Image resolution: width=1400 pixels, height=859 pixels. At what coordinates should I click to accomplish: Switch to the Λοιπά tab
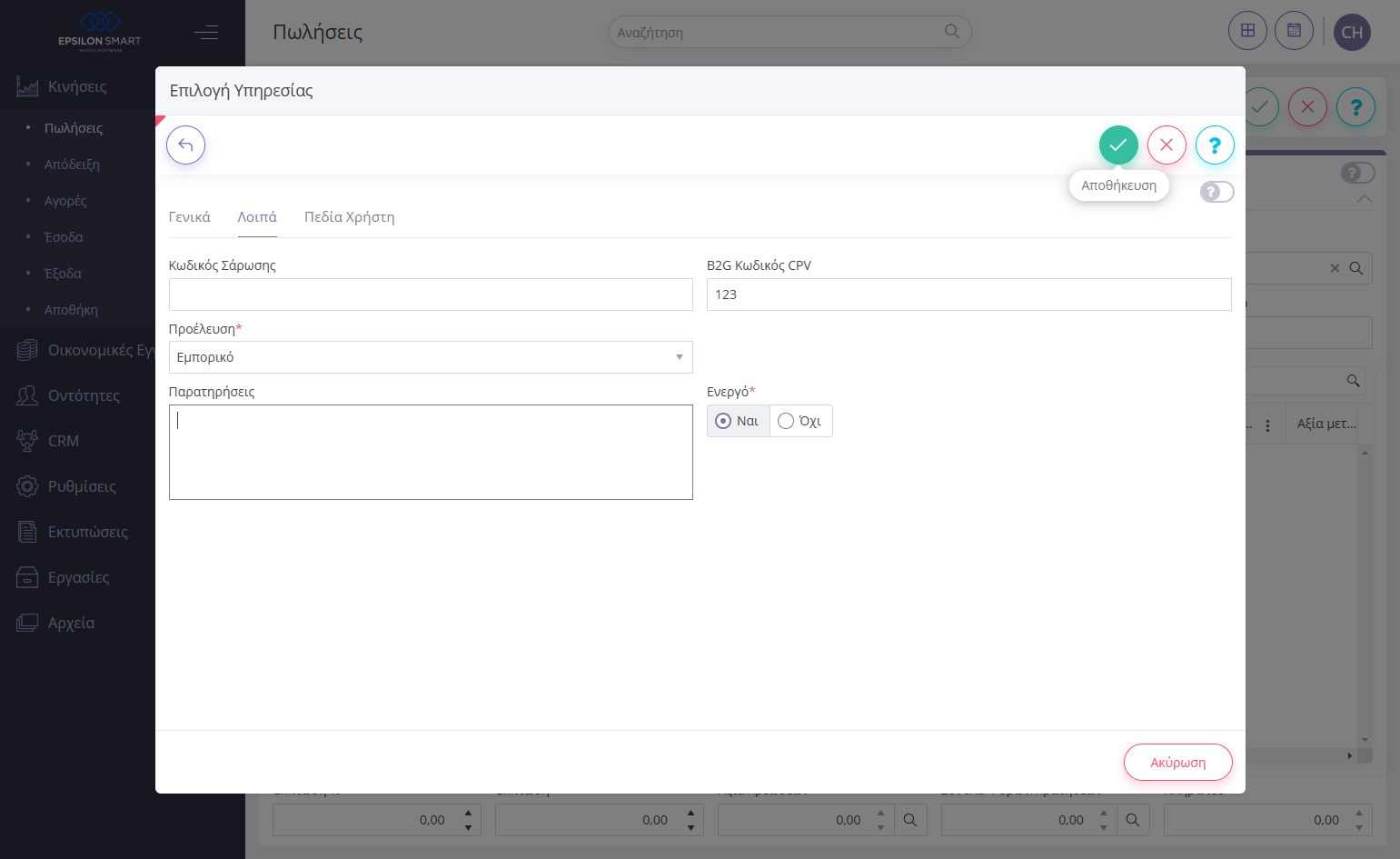tap(257, 217)
